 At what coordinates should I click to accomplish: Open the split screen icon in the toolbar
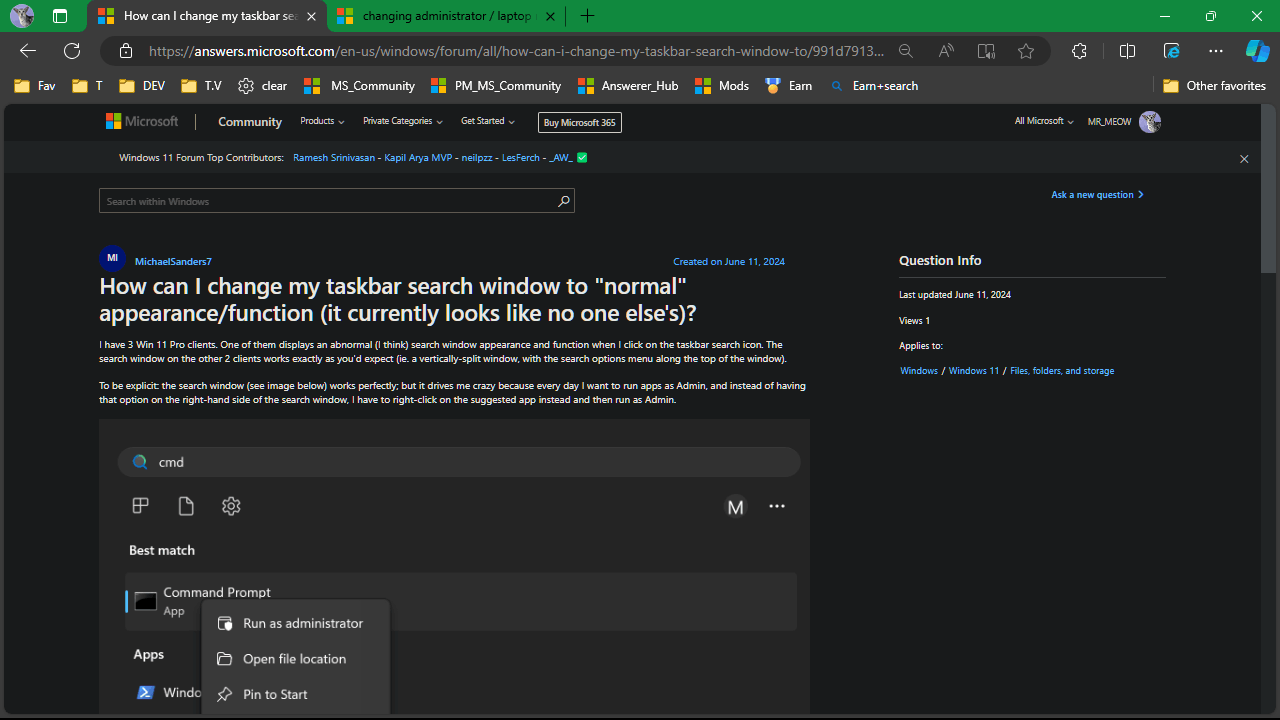(1127, 51)
